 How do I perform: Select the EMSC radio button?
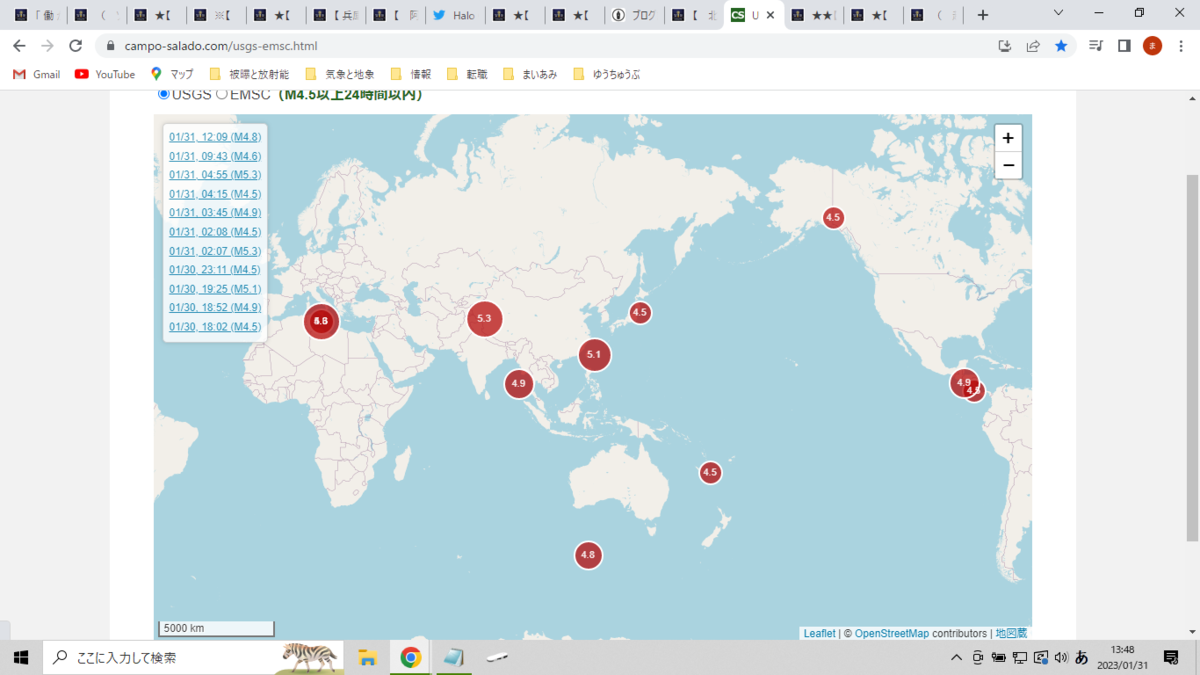pos(222,94)
